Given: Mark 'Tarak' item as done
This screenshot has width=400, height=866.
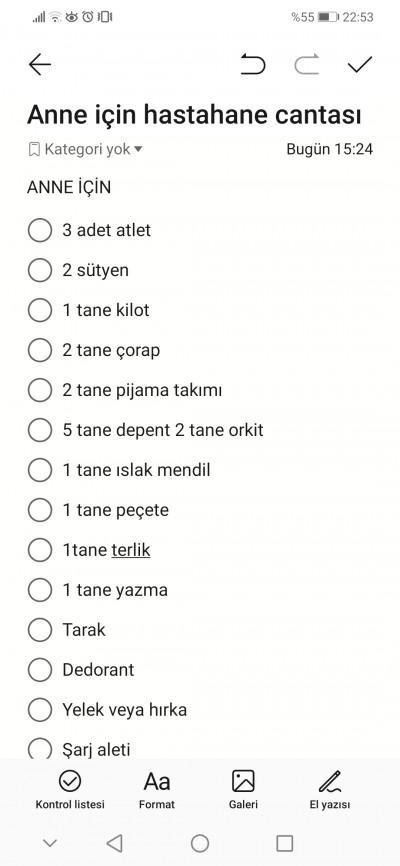Looking at the screenshot, I should pos(40,630).
